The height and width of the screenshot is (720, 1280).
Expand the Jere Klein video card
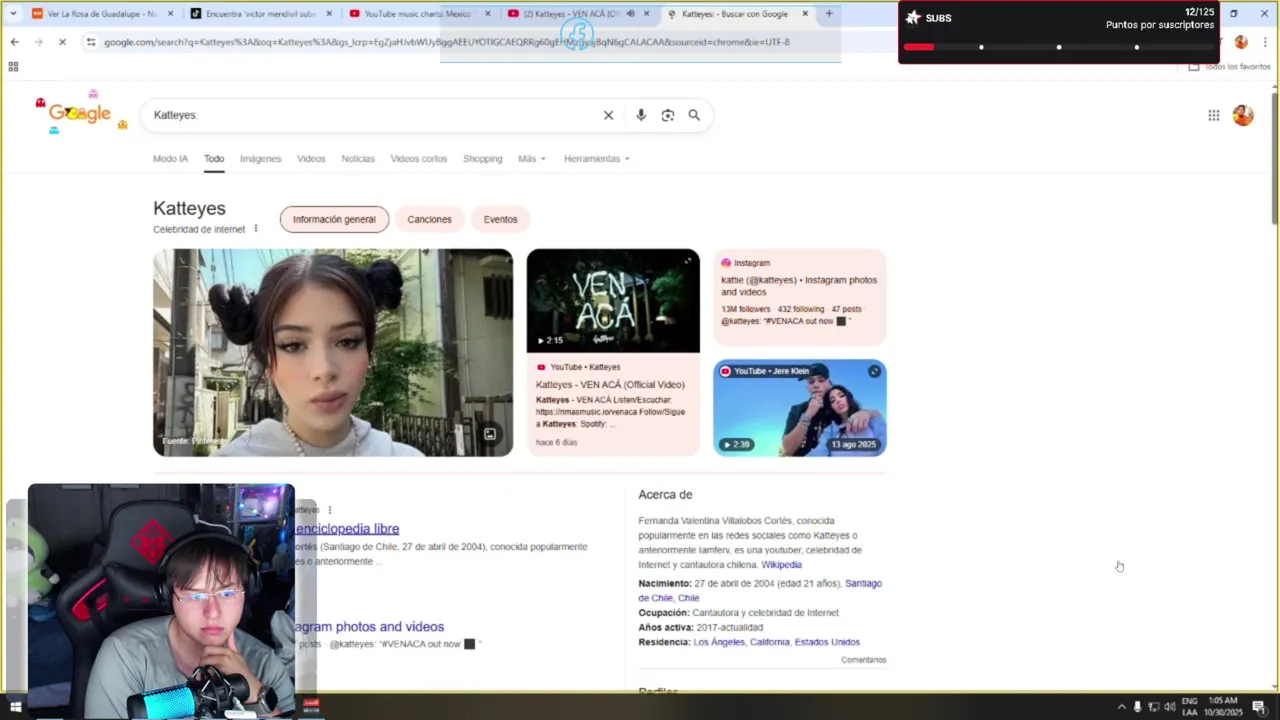(874, 371)
